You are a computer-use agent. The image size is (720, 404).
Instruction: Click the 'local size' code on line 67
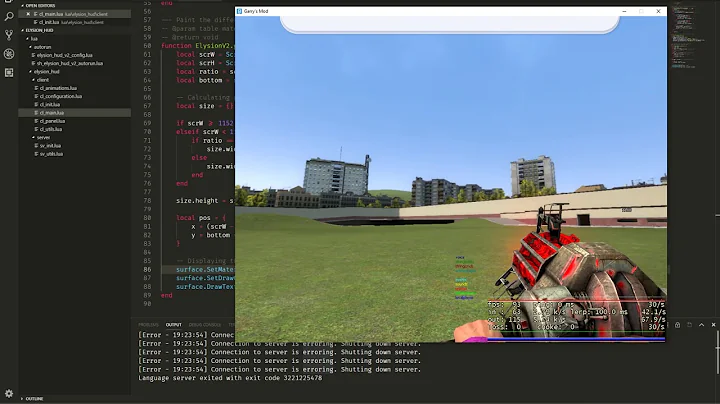tap(195, 106)
